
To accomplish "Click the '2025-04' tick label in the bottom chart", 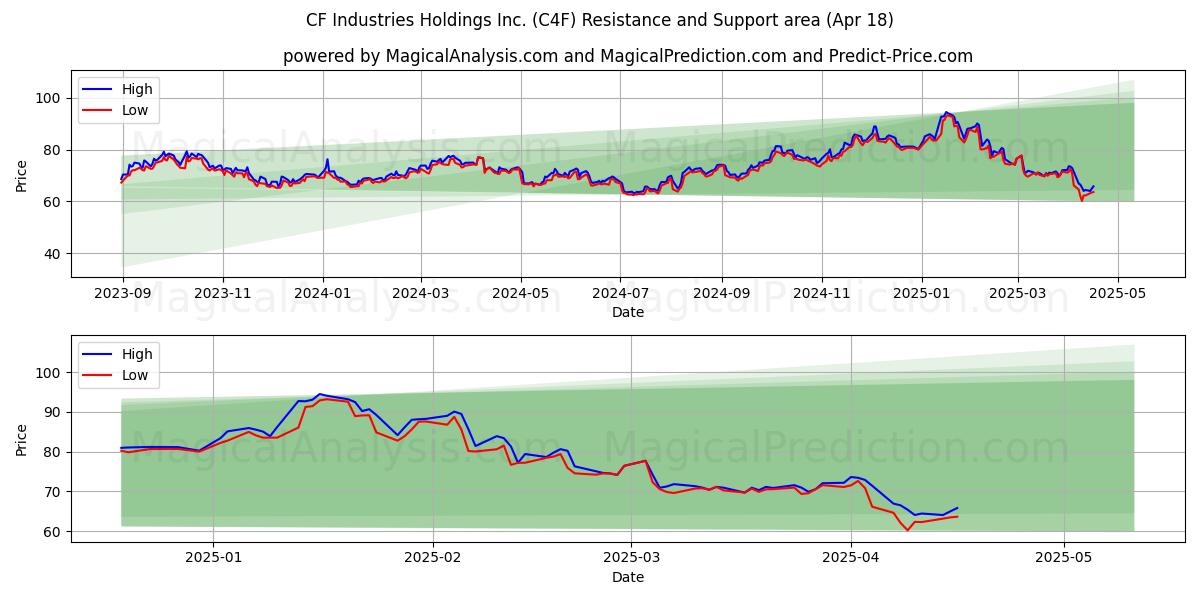I will [851, 558].
